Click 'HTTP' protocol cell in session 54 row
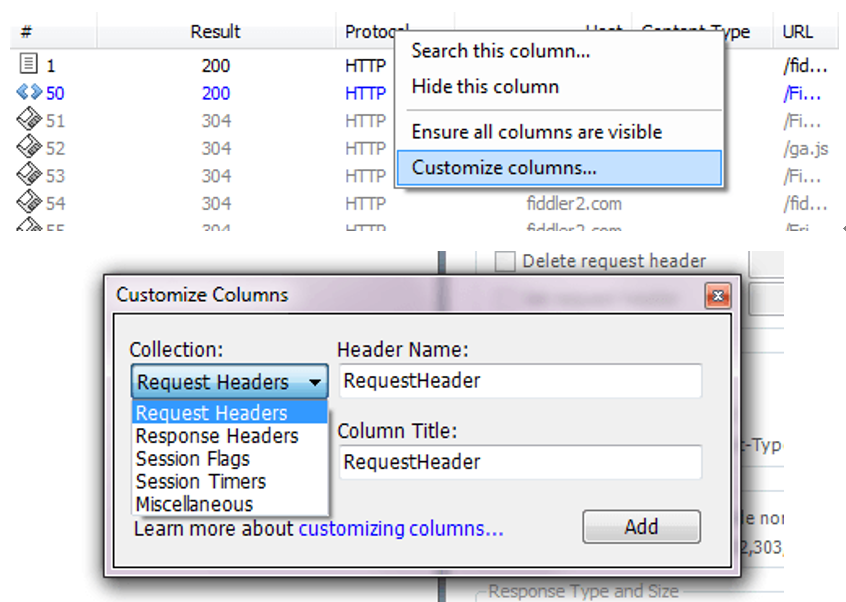Image resolution: width=846 pixels, height=602 pixels. [x=365, y=203]
